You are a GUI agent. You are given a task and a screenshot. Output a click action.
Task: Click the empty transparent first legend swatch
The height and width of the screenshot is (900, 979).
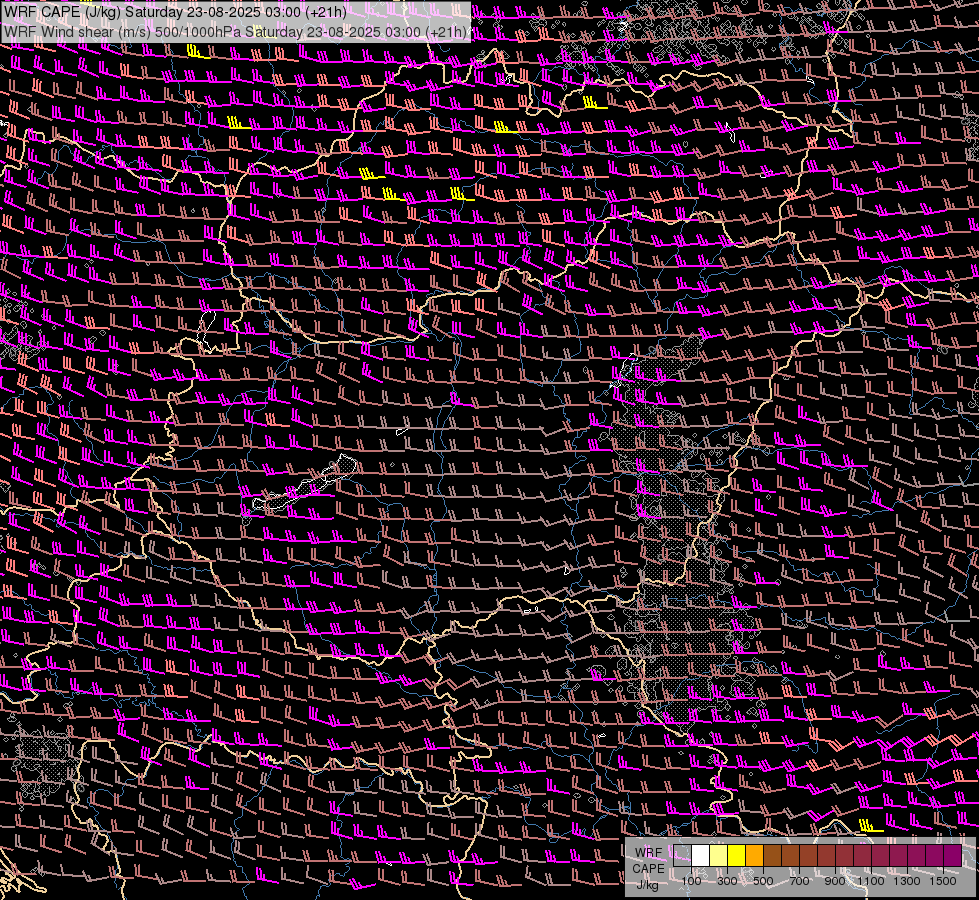click(x=682, y=855)
